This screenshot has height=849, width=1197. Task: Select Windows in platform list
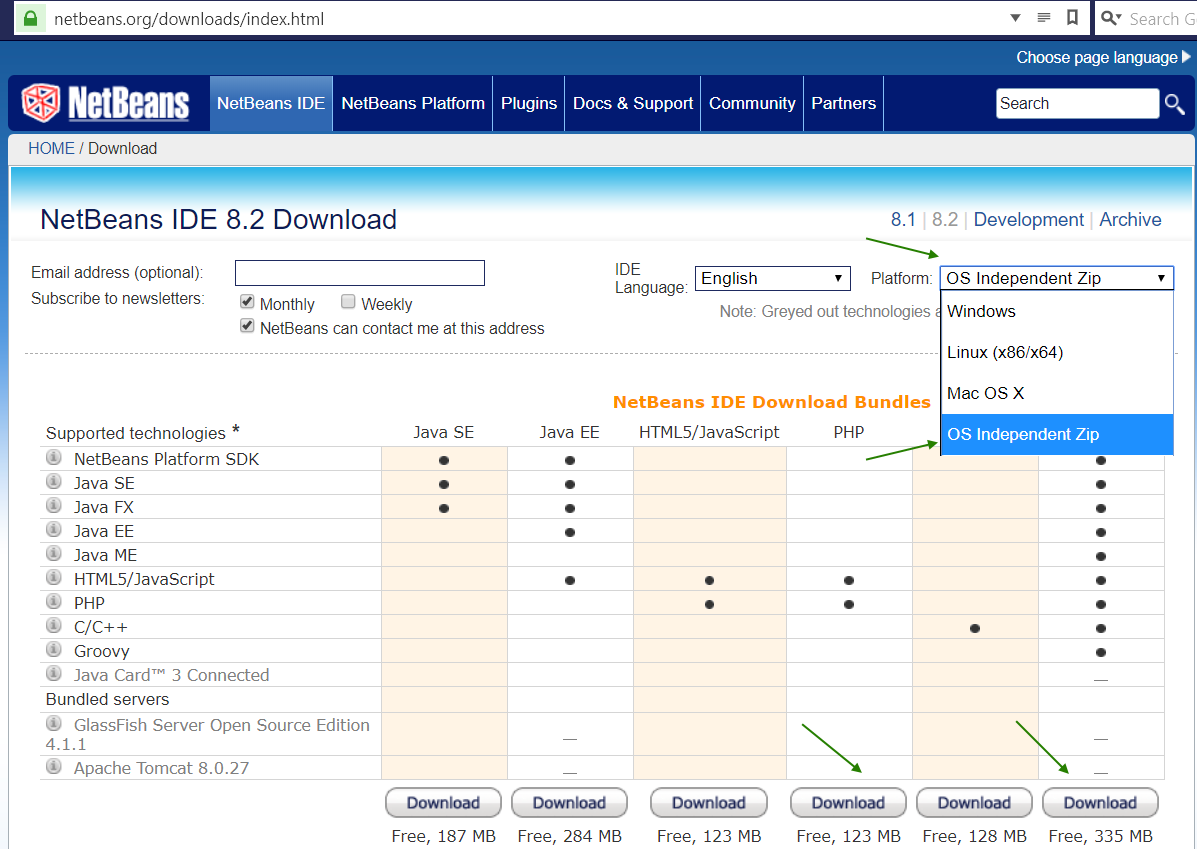[1057, 312]
